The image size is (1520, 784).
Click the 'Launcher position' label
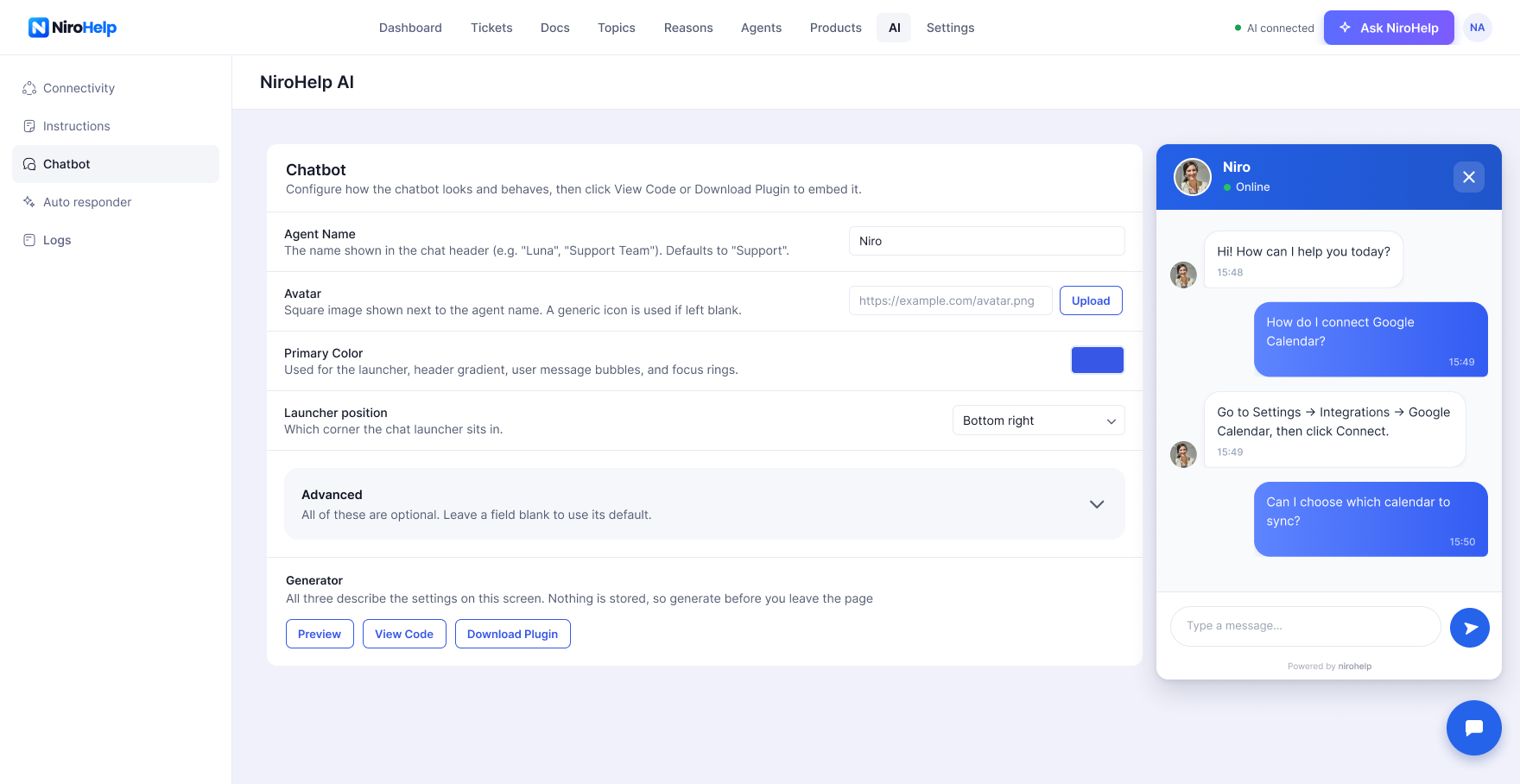tap(335, 413)
